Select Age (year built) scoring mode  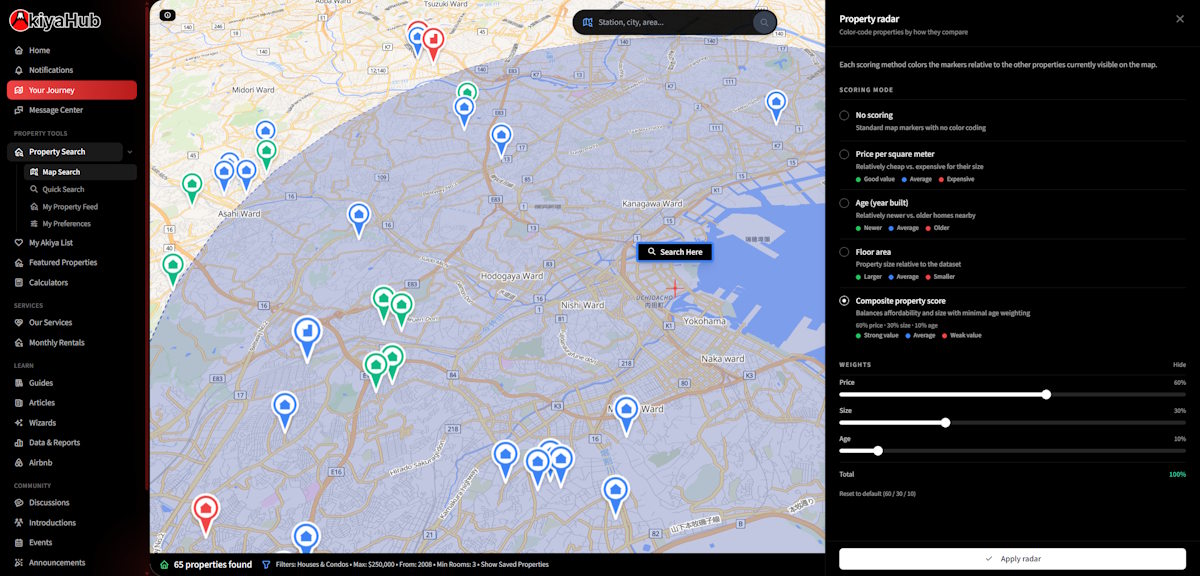(845, 203)
